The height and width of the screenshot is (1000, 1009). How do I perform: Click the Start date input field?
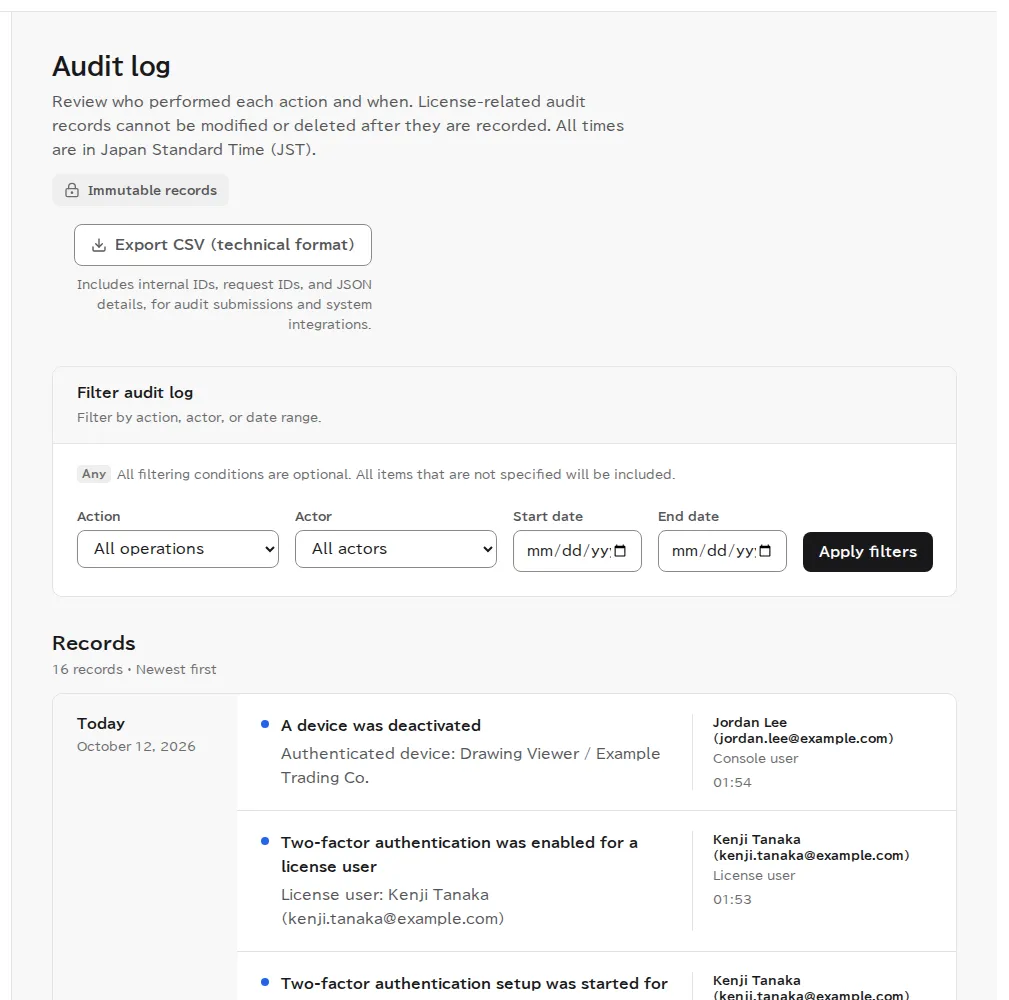[577, 551]
